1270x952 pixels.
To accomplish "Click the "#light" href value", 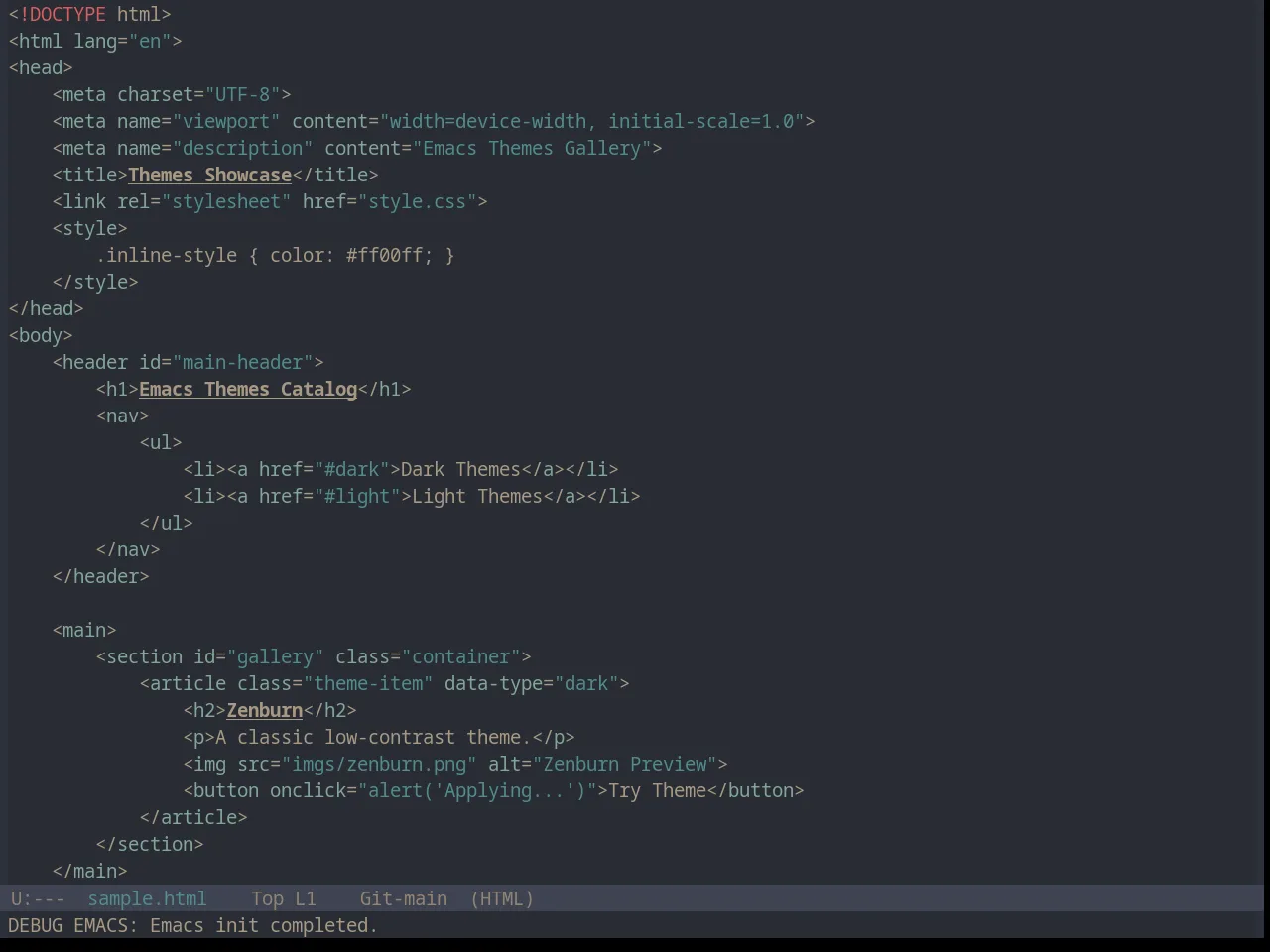I will 357,496.
